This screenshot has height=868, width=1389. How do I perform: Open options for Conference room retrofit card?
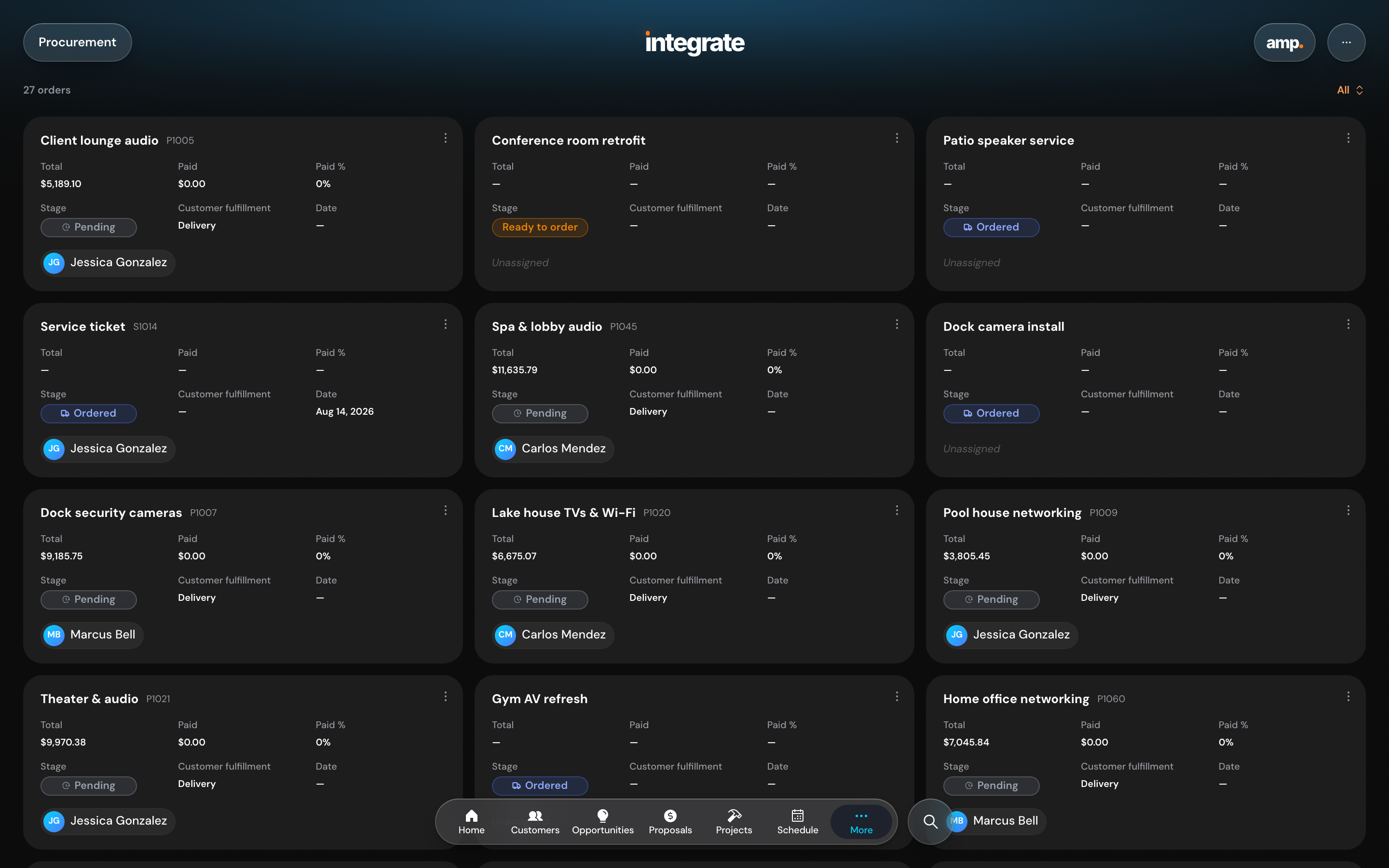tap(897, 138)
